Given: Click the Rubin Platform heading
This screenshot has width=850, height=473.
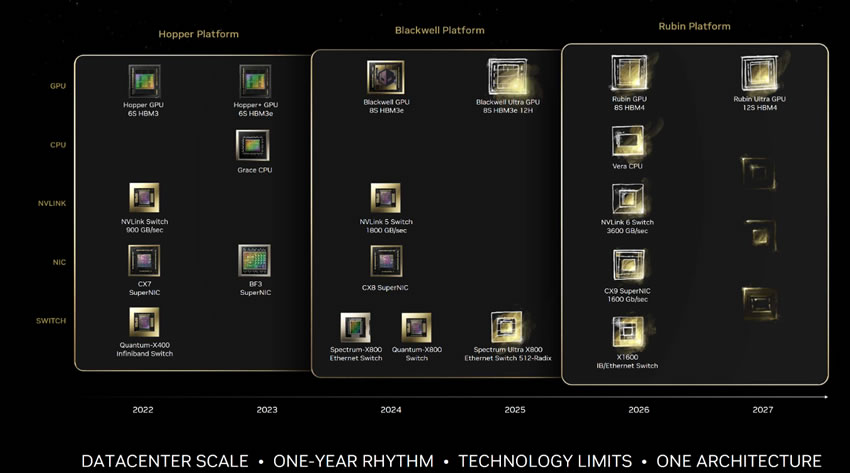Looking at the screenshot, I should coord(694,27).
